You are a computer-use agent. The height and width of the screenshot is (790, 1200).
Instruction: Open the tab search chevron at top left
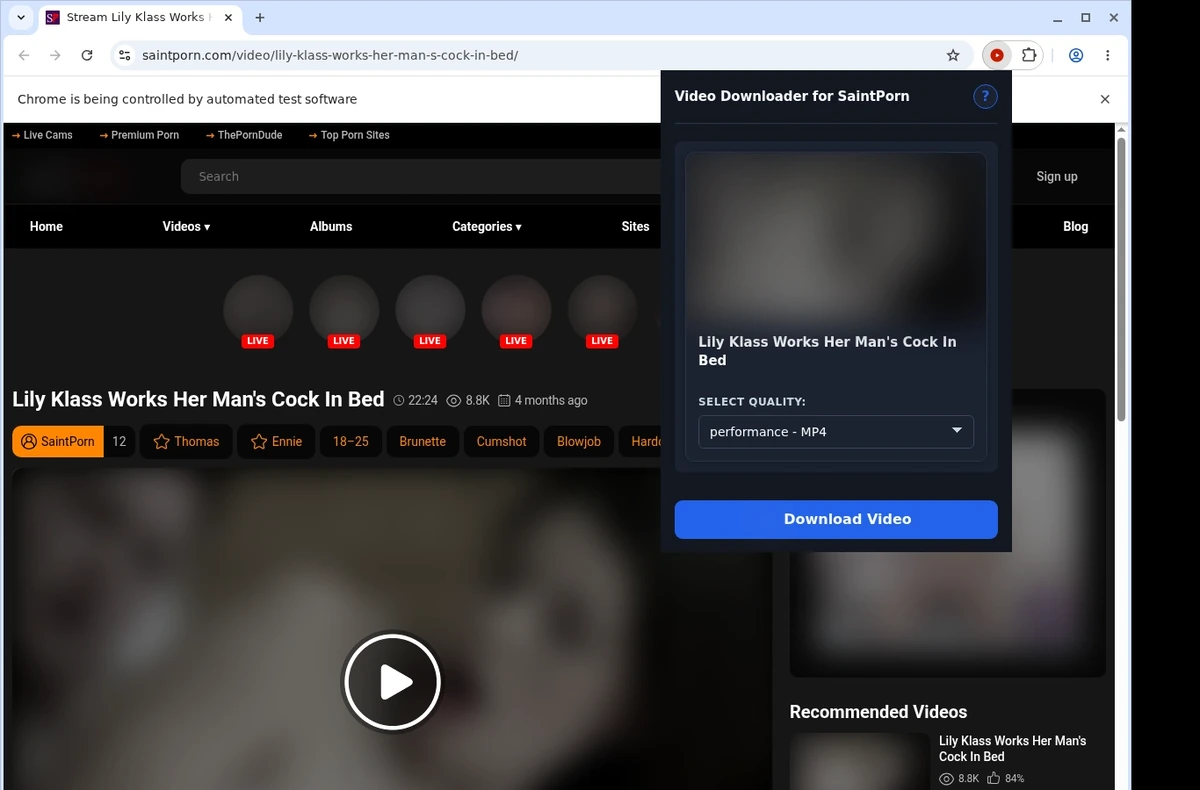pyautogui.click(x=21, y=18)
